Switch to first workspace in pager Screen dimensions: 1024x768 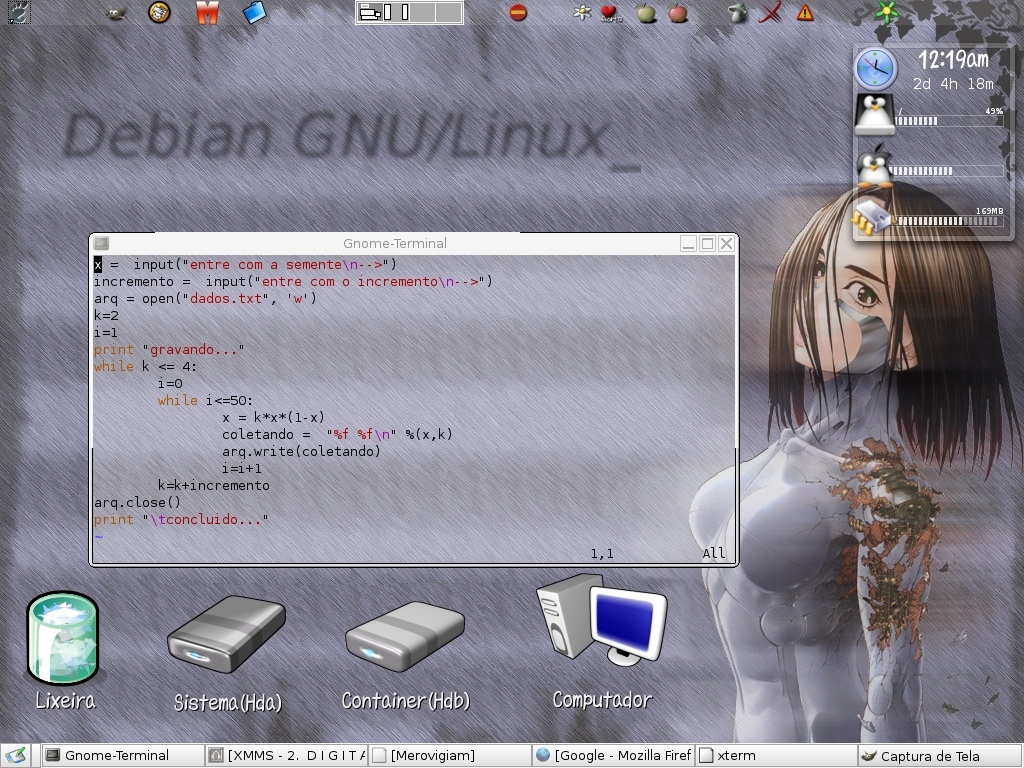(x=370, y=12)
